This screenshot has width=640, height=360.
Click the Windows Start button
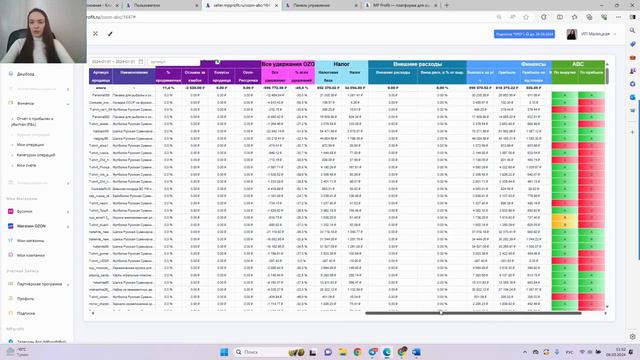point(224,352)
